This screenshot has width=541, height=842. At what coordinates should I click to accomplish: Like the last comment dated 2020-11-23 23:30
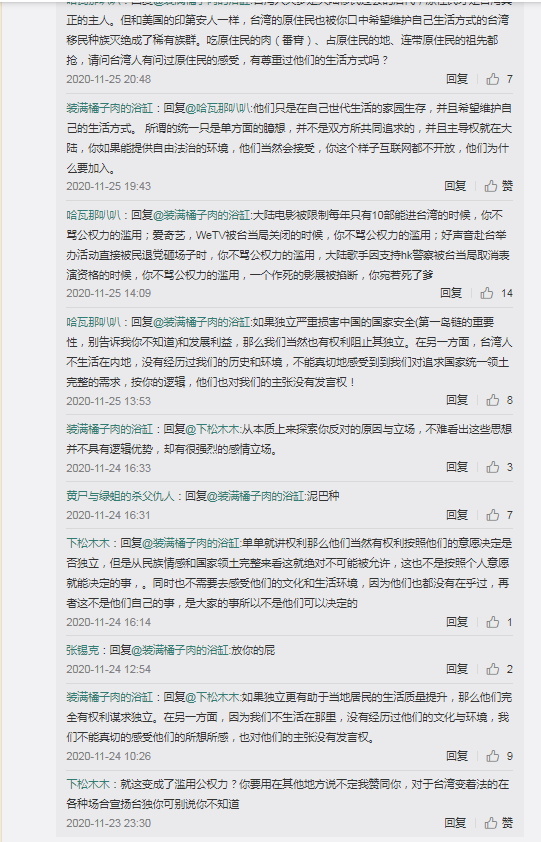tap(491, 823)
